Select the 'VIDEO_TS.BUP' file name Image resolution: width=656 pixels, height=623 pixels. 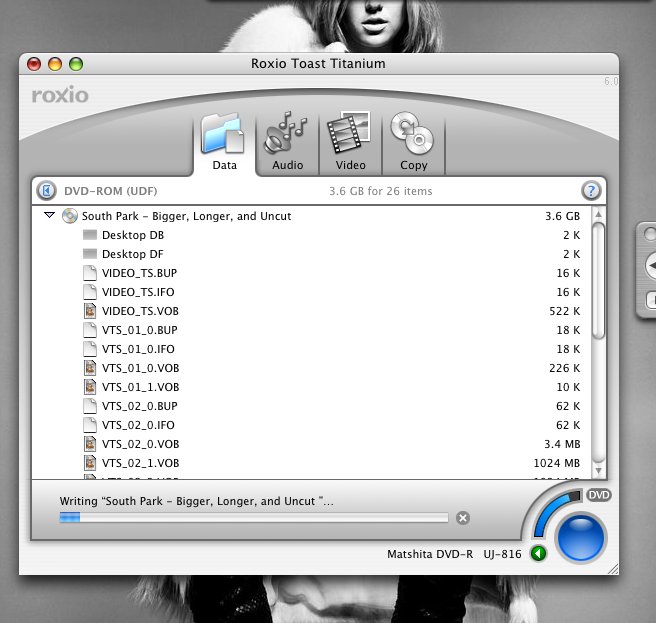[x=139, y=273]
